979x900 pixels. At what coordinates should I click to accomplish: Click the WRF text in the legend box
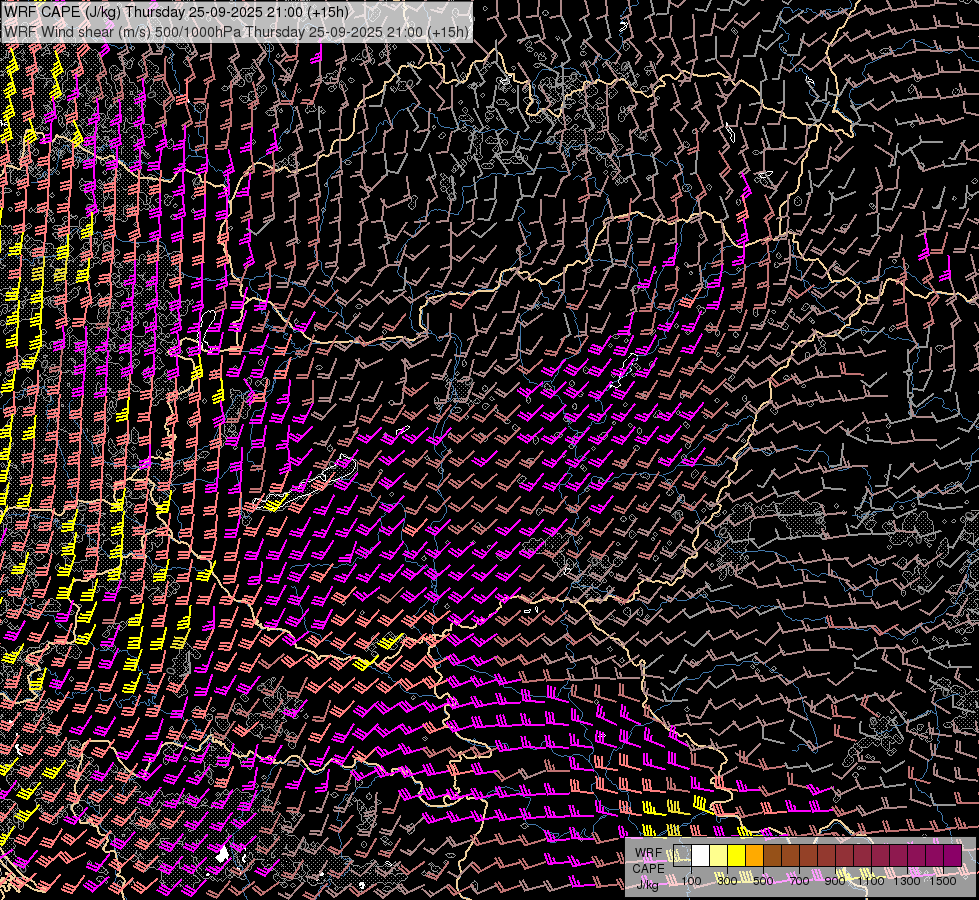point(648,852)
